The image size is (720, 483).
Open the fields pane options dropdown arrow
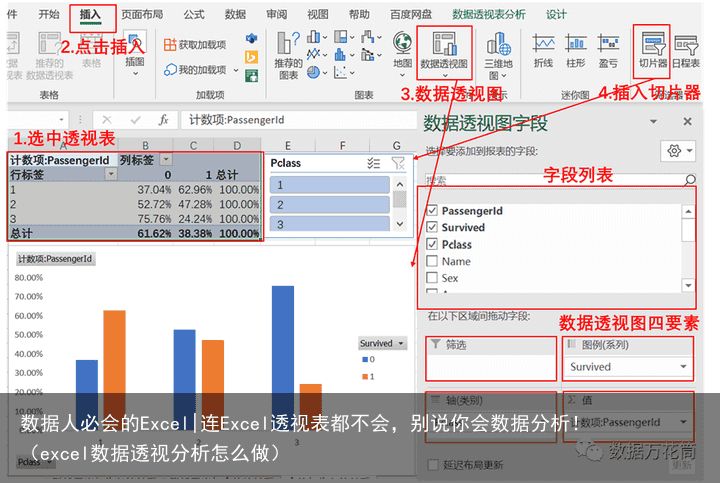pyautogui.click(x=653, y=121)
